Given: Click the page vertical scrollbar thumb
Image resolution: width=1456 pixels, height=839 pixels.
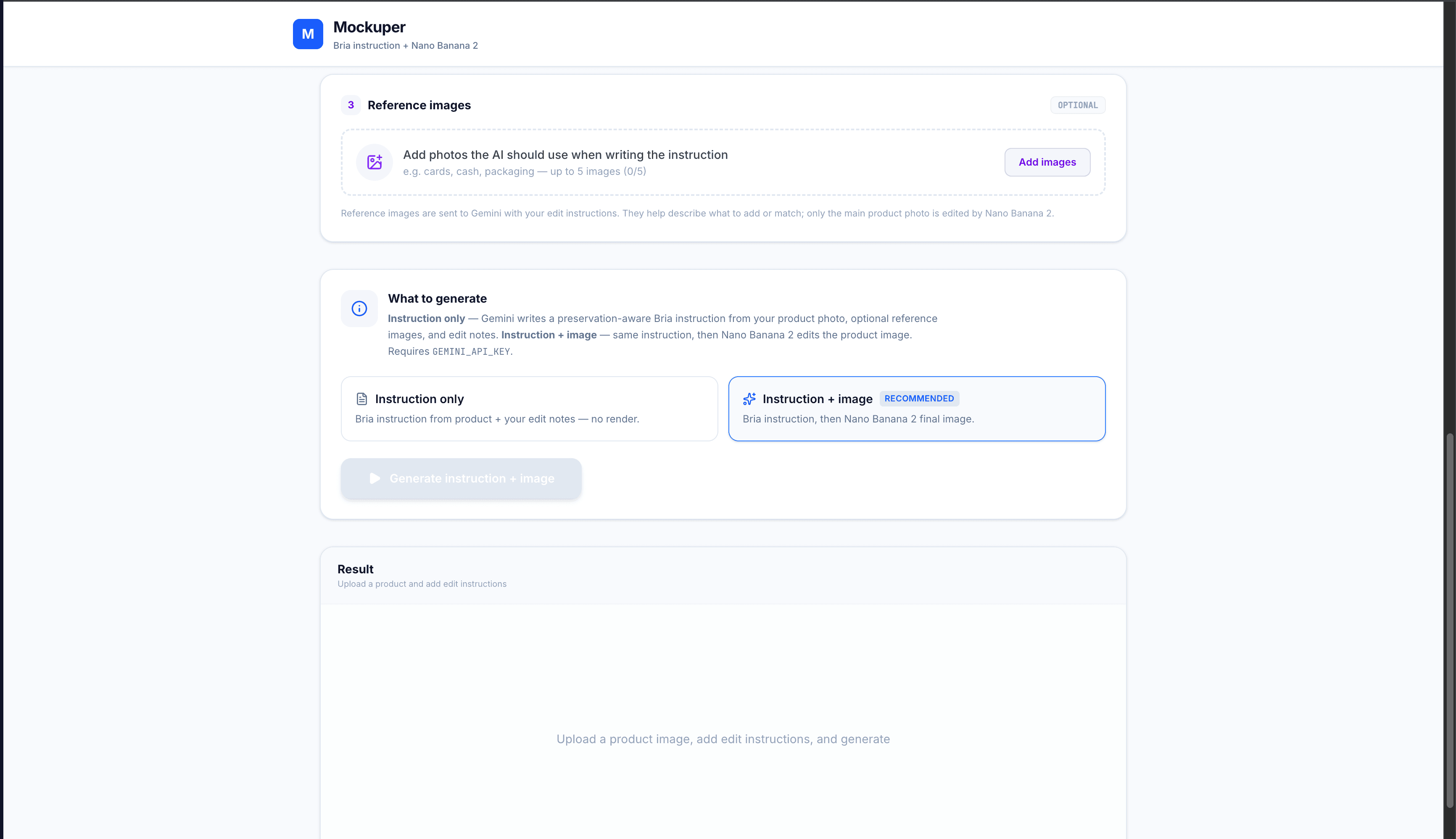Looking at the screenshot, I should 1450,620.
